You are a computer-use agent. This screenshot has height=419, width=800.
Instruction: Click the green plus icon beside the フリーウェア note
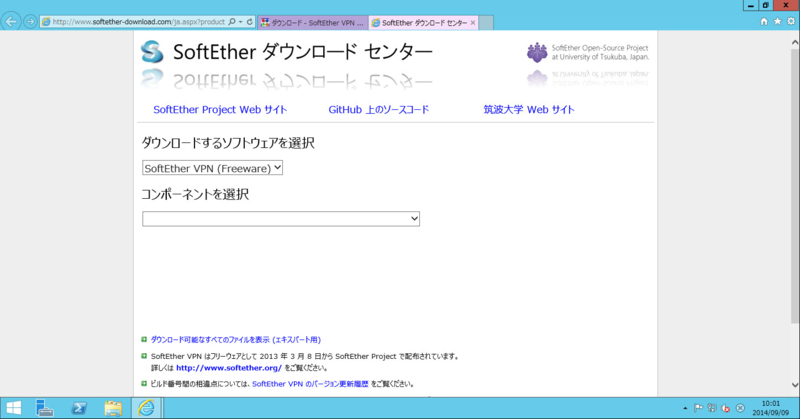144,356
